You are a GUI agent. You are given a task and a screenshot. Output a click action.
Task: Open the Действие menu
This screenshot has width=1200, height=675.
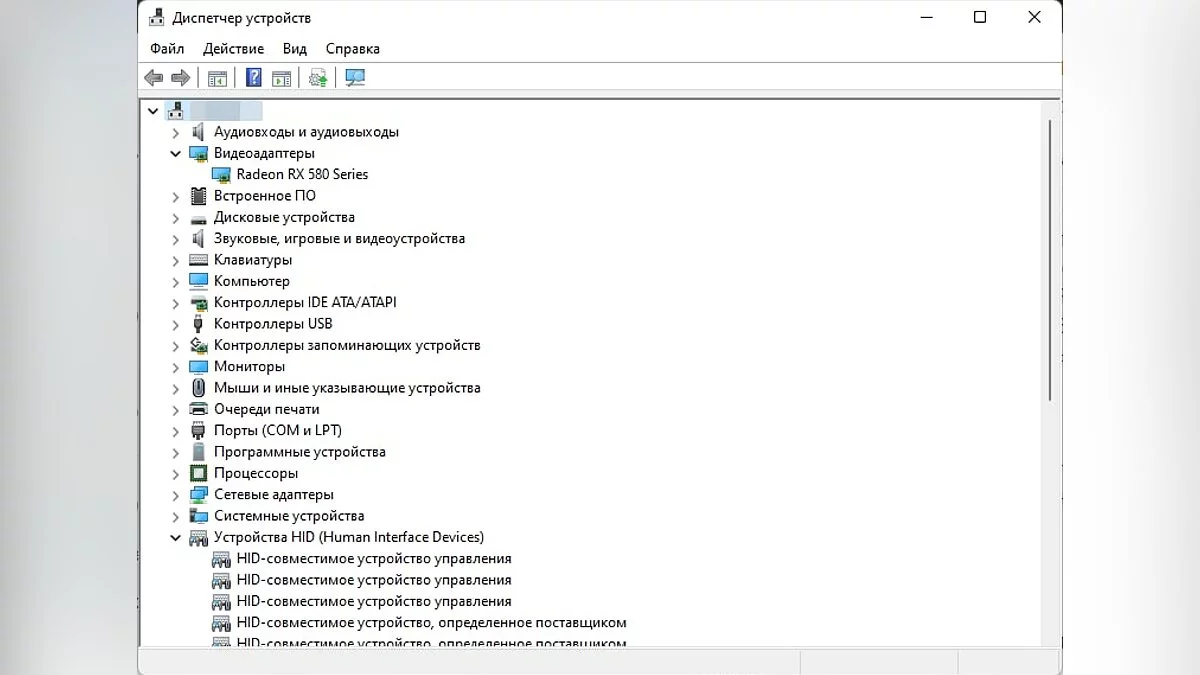point(233,48)
